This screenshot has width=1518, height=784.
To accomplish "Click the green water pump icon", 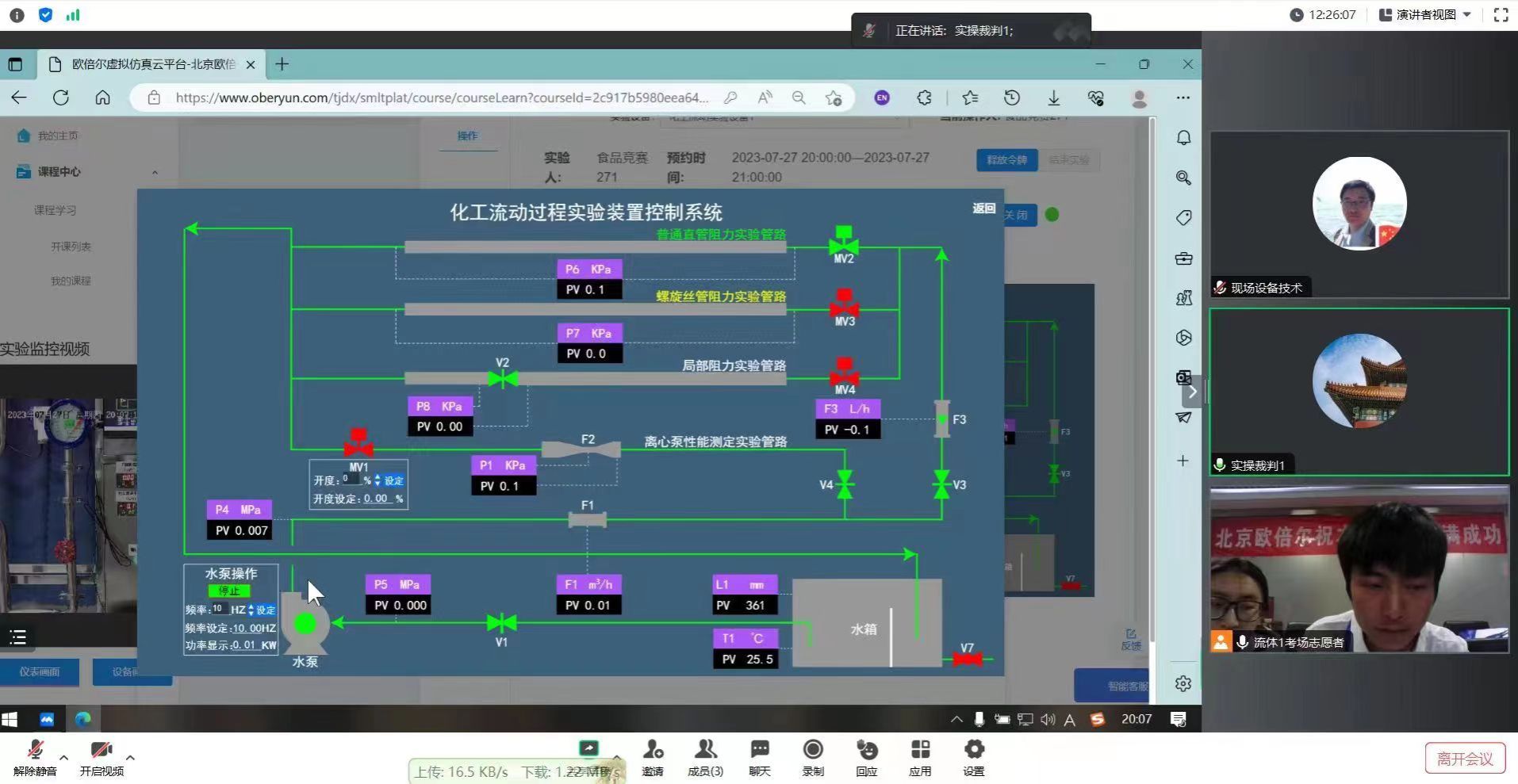I will point(305,625).
